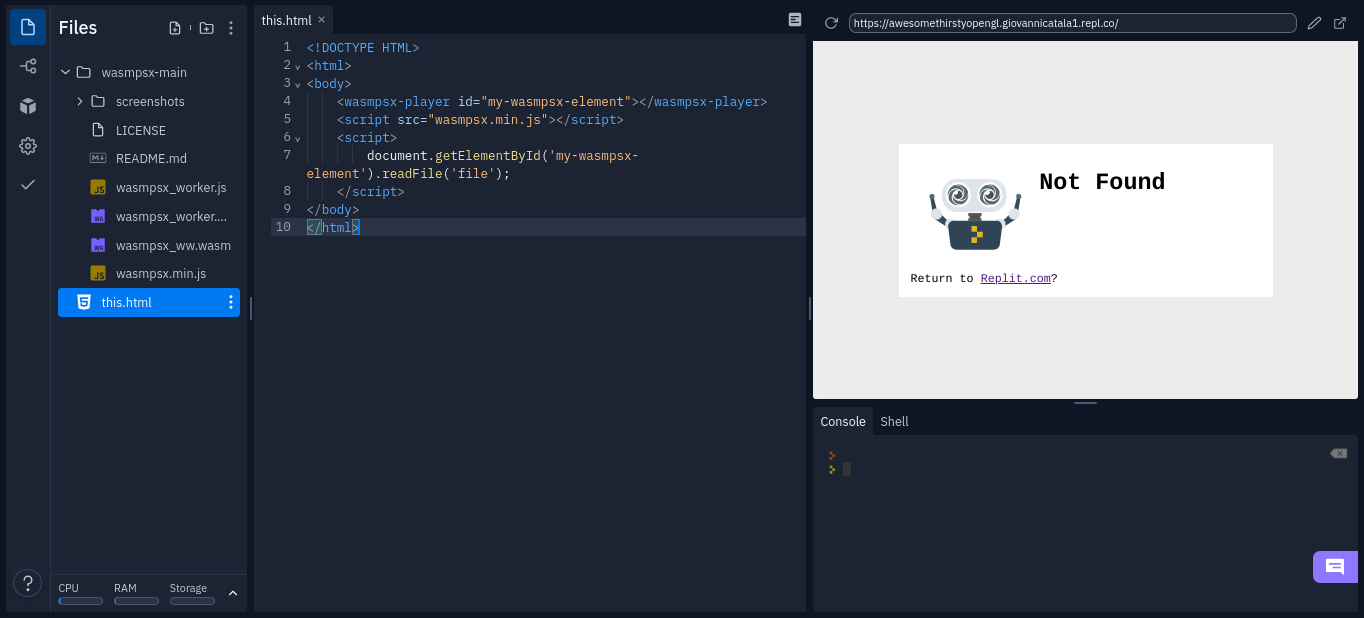
Task: Open the Packages panel cube icon
Action: click(x=27, y=105)
